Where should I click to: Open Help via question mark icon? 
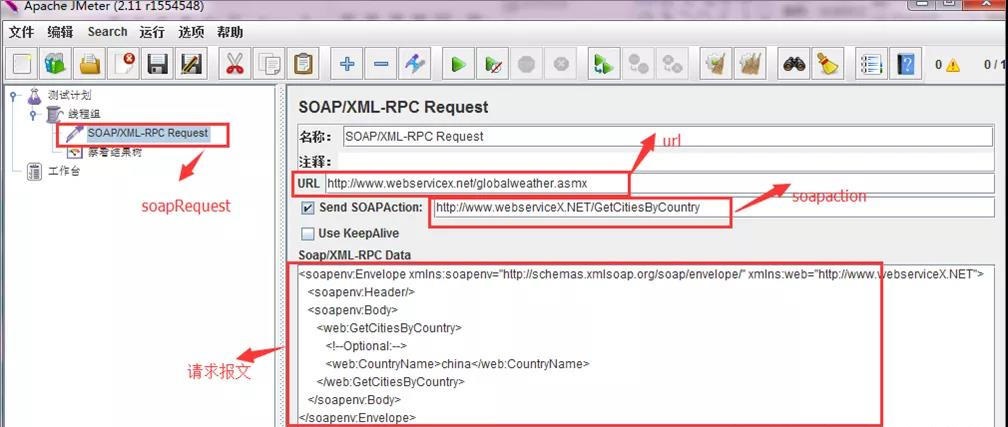906,64
